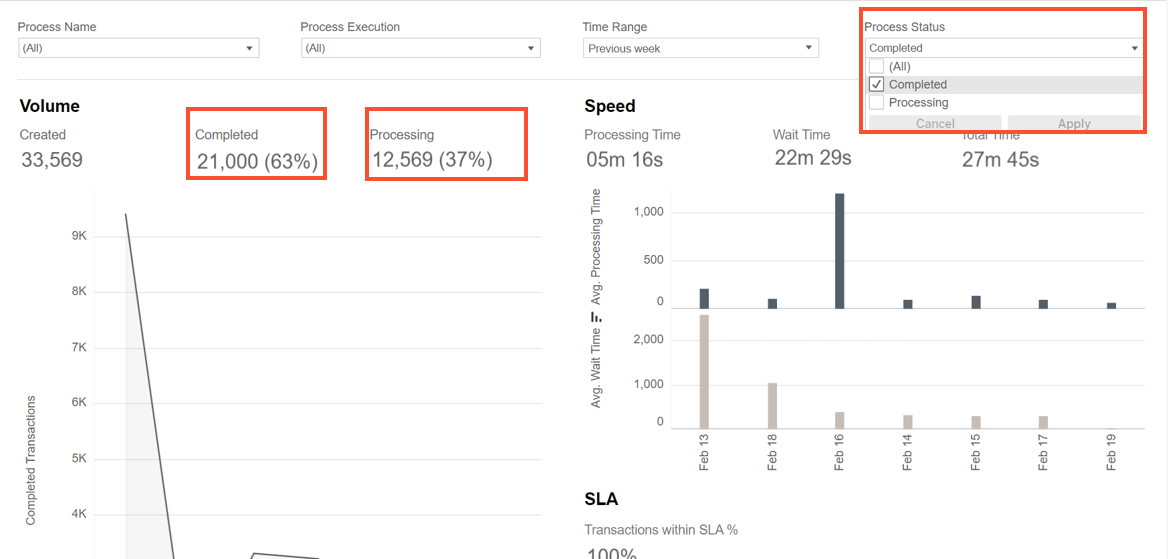The width and height of the screenshot is (1168, 559).
Task: Open the Process Name dropdown
Action: (139, 48)
